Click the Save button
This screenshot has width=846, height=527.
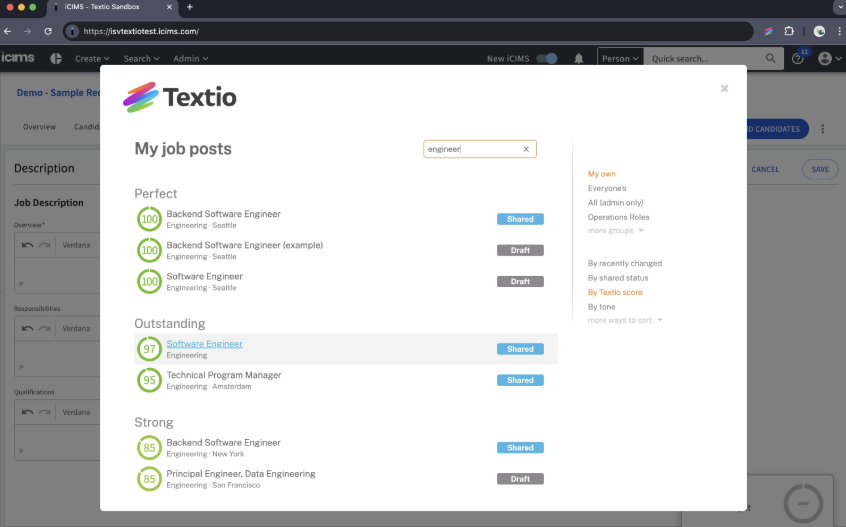point(820,169)
